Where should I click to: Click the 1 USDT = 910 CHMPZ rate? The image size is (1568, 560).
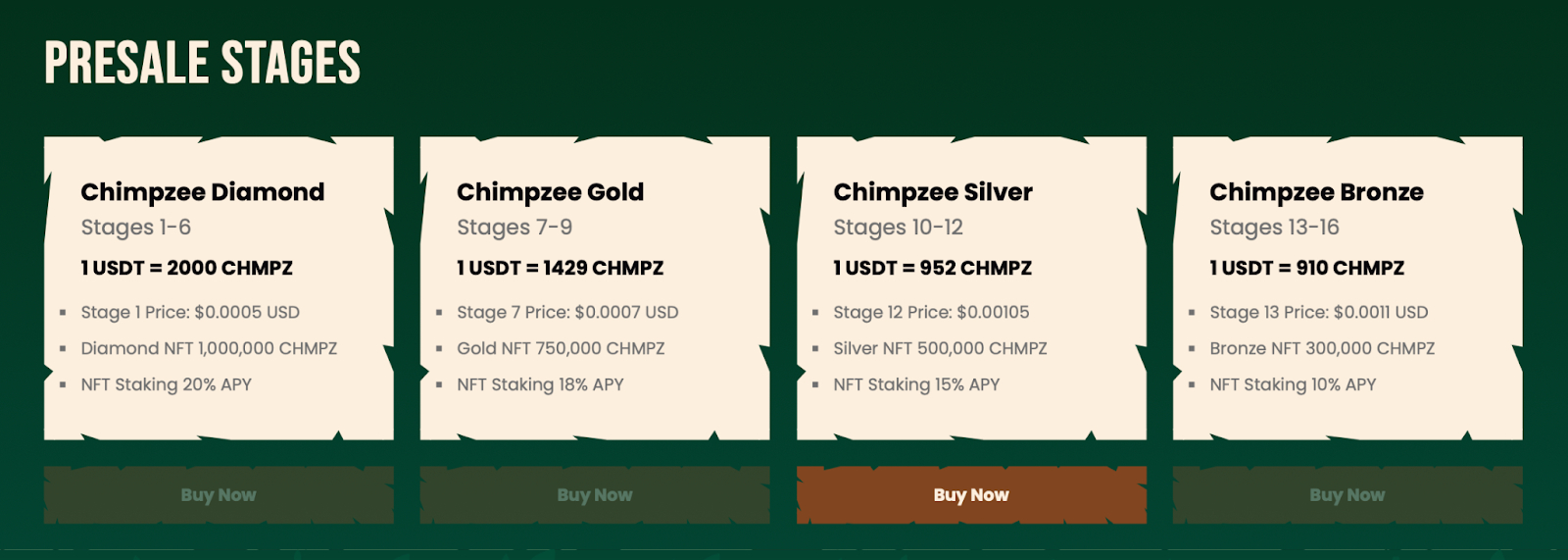click(x=1306, y=268)
